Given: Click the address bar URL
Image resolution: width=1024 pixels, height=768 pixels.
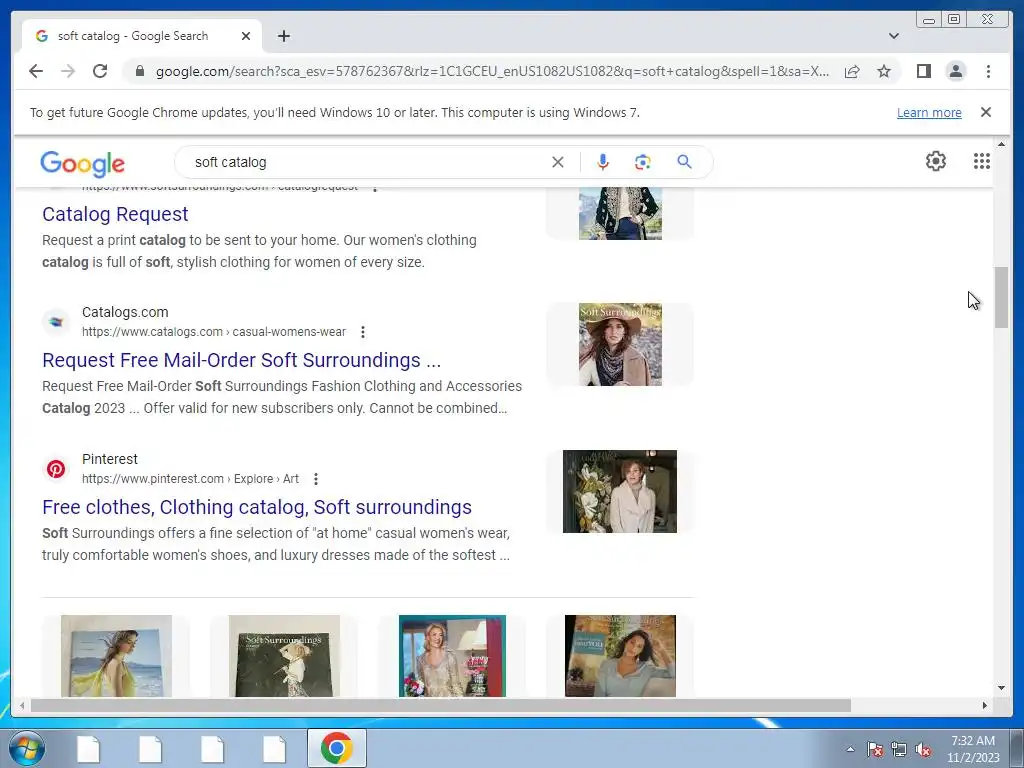Looking at the screenshot, I should point(492,71).
